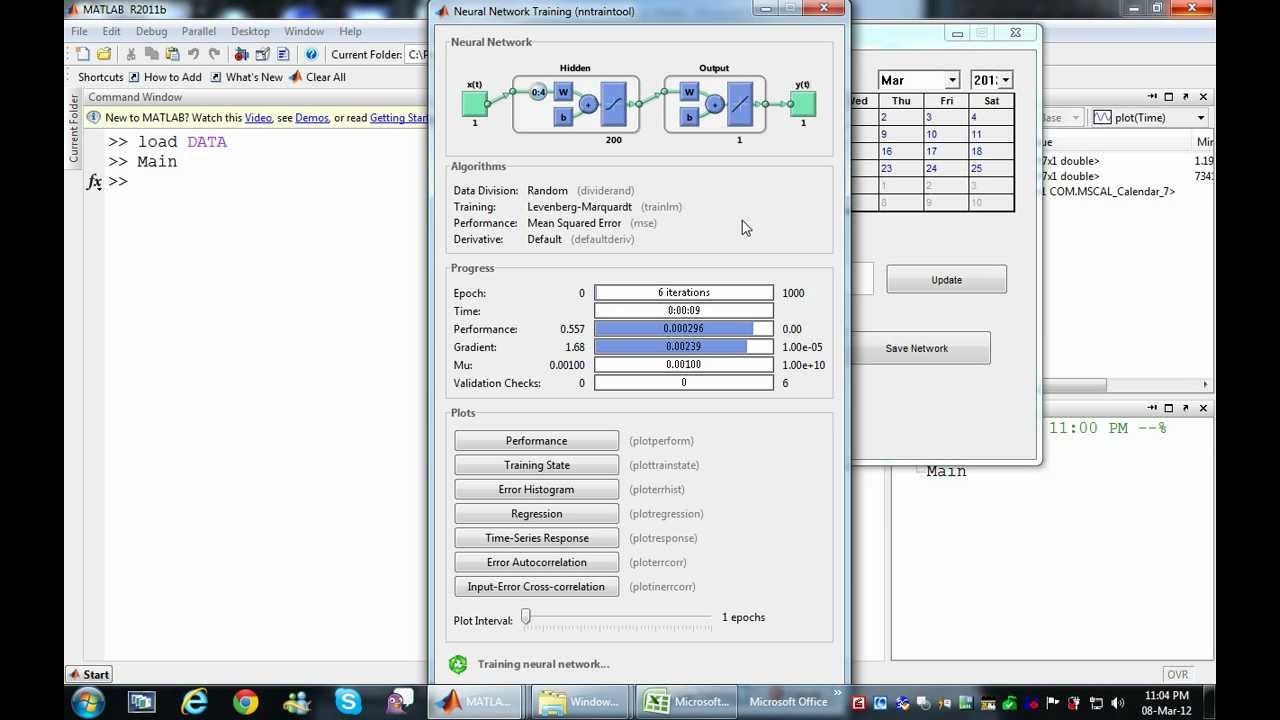This screenshot has width=1280, height=720.
Task: Click the Workspace horizontal scrollbar
Action: point(1074,385)
